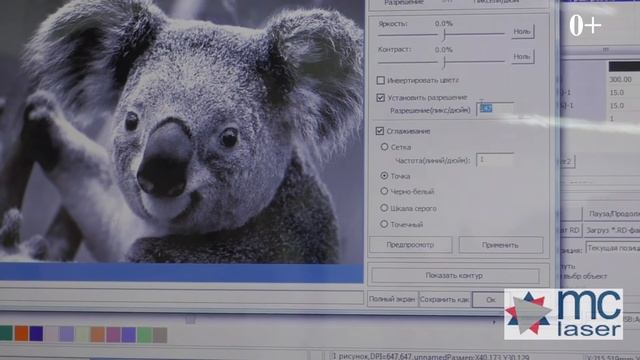Toggle the Сглаживание checkbox
This screenshot has height=360, width=640.
380,131
